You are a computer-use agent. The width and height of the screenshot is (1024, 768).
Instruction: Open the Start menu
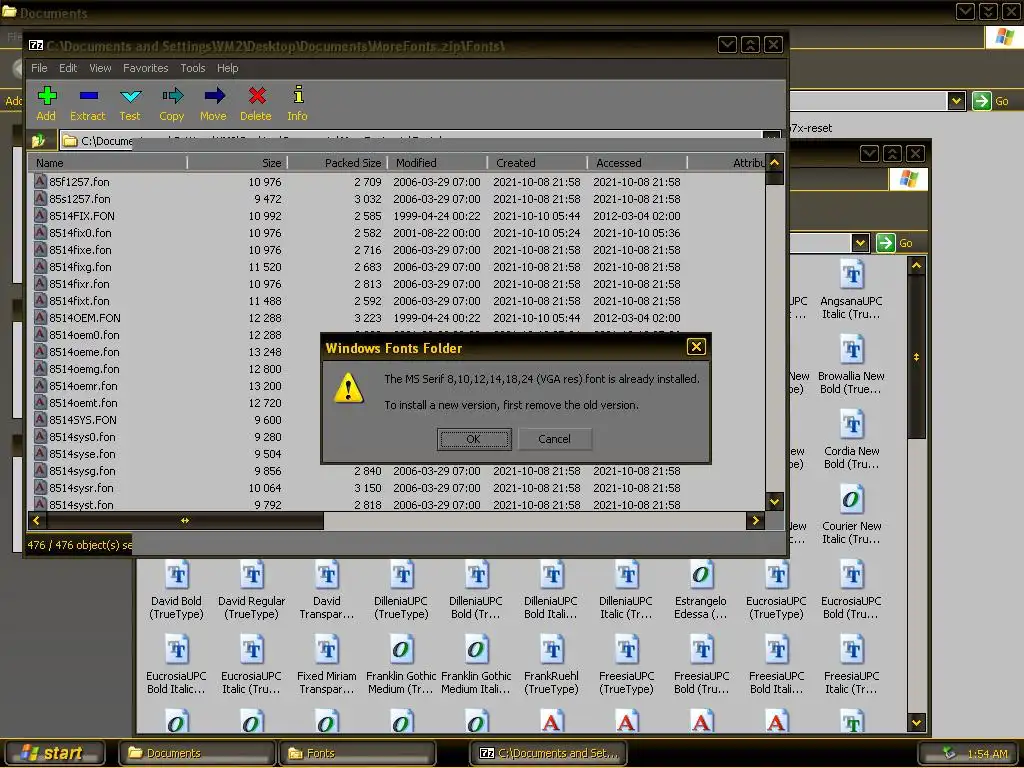click(x=54, y=753)
